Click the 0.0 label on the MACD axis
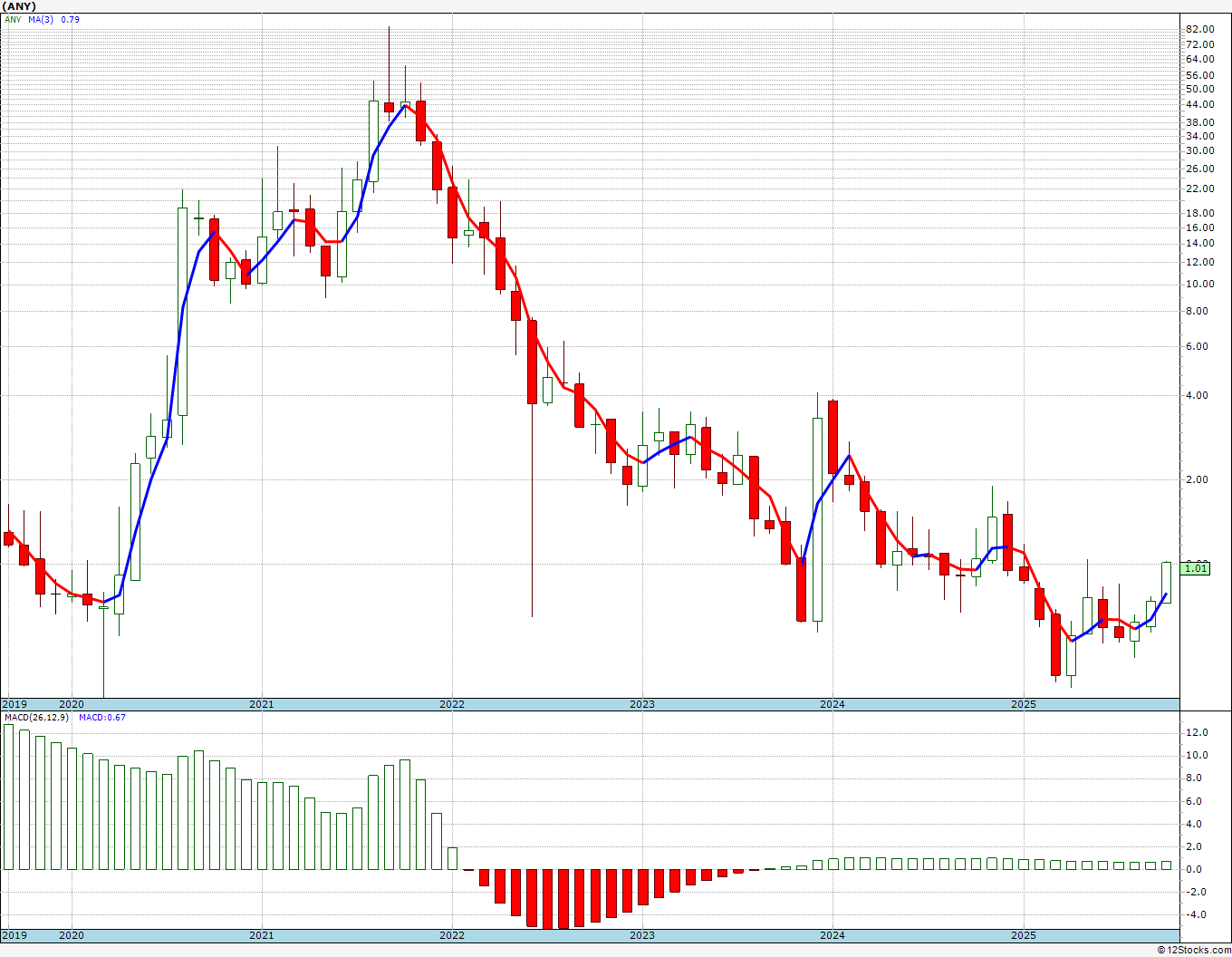 pyautogui.click(x=1196, y=870)
